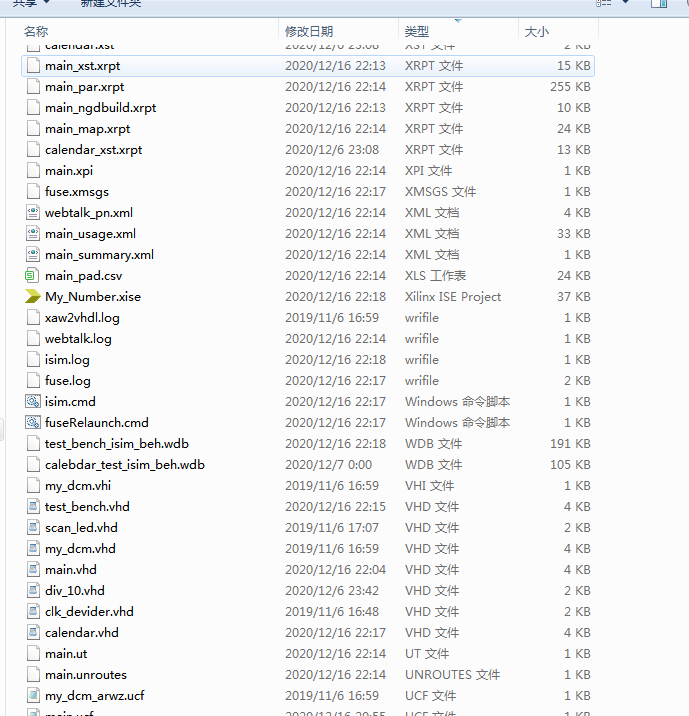Click the UT 文件 type cell
This screenshot has width=689, height=716.
[x=426, y=654]
